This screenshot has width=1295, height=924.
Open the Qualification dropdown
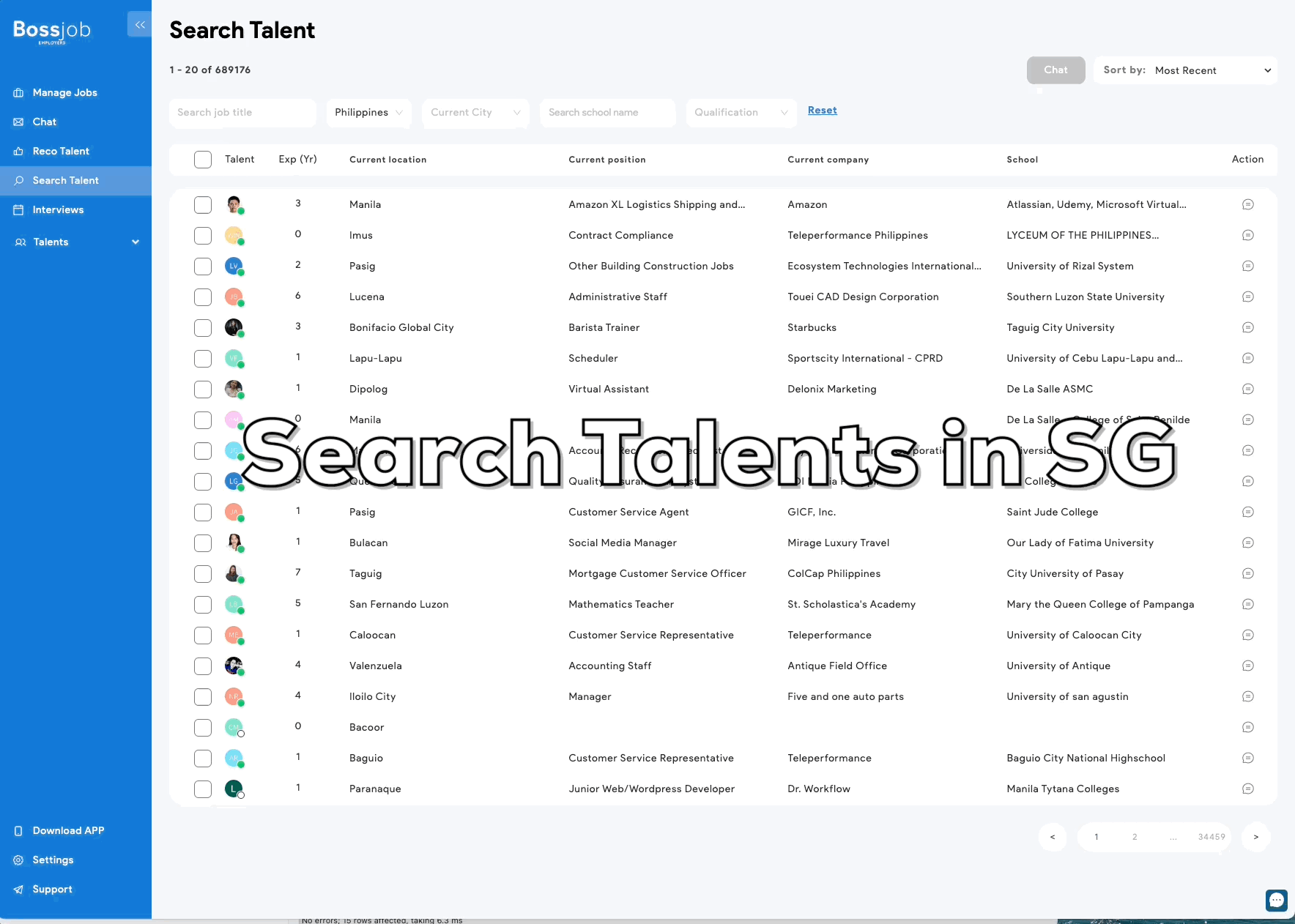click(x=741, y=113)
